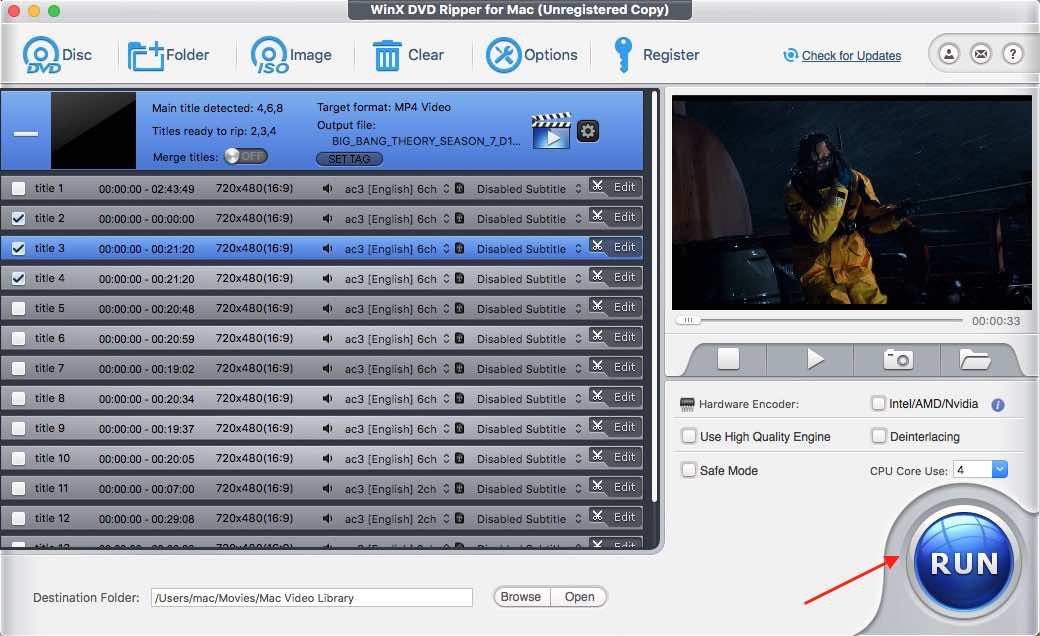Turn on the Merge titles toggle
1040x636 pixels.
click(246, 156)
